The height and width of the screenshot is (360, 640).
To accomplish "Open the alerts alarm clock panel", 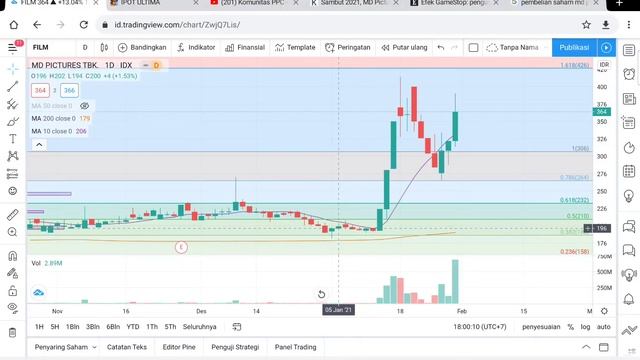I will pyautogui.click(x=629, y=74).
